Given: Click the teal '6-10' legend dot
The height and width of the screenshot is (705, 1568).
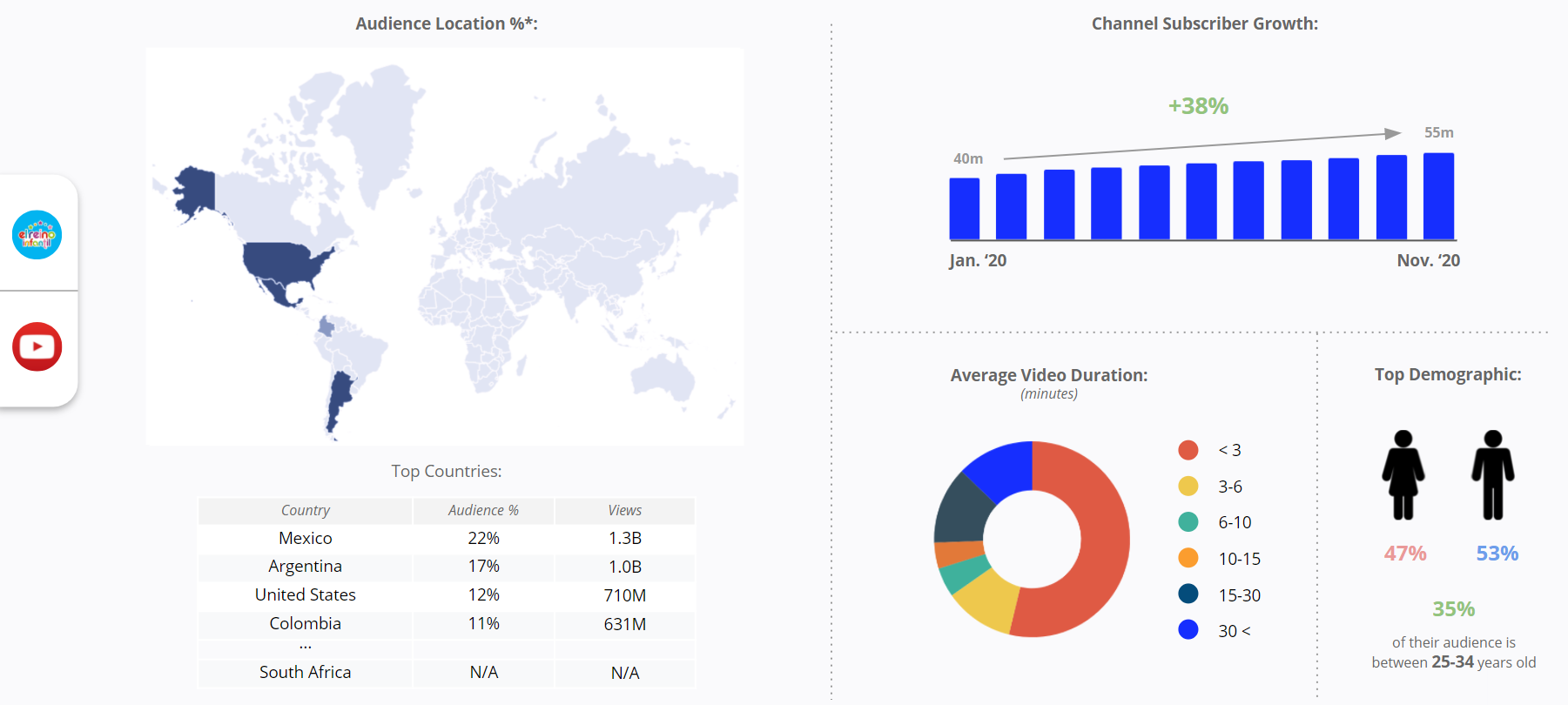Looking at the screenshot, I should pyautogui.click(x=1188, y=522).
